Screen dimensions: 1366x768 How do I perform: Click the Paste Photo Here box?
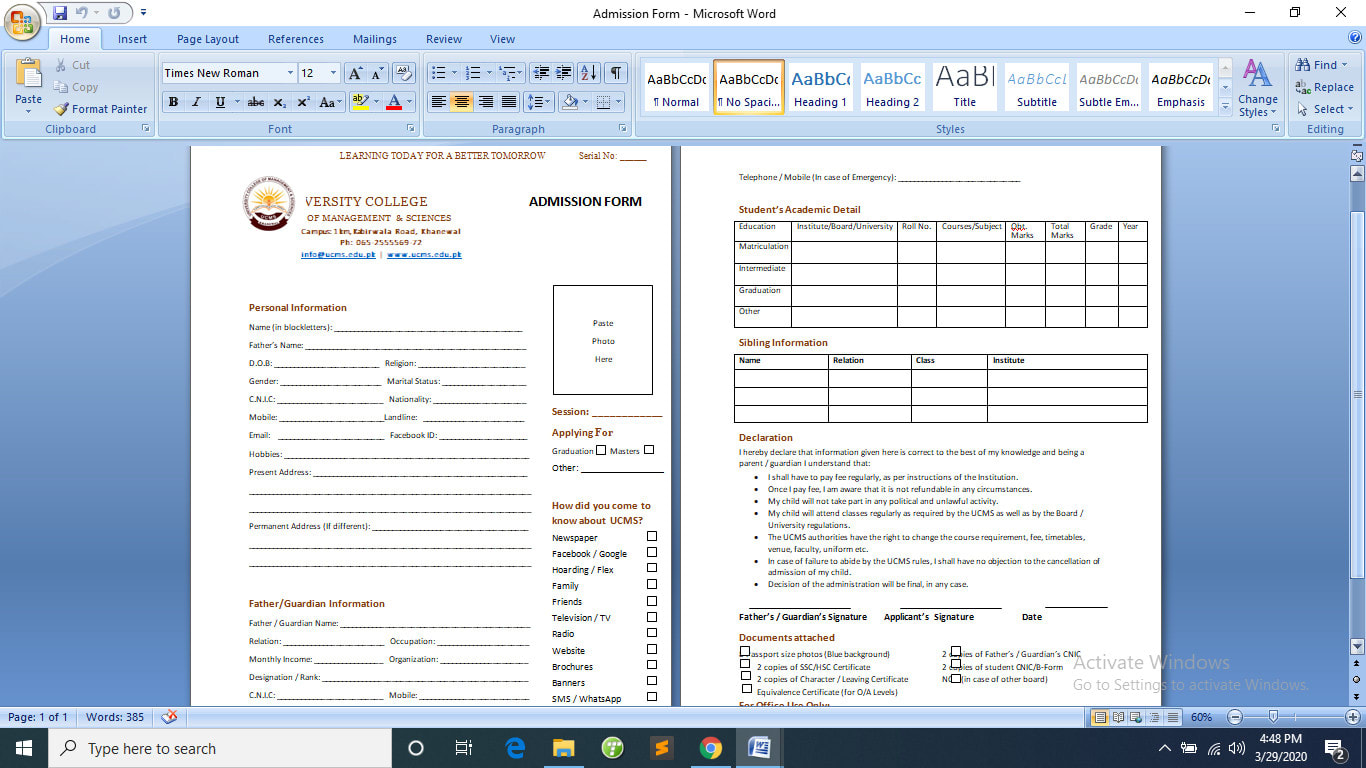pyautogui.click(x=603, y=340)
